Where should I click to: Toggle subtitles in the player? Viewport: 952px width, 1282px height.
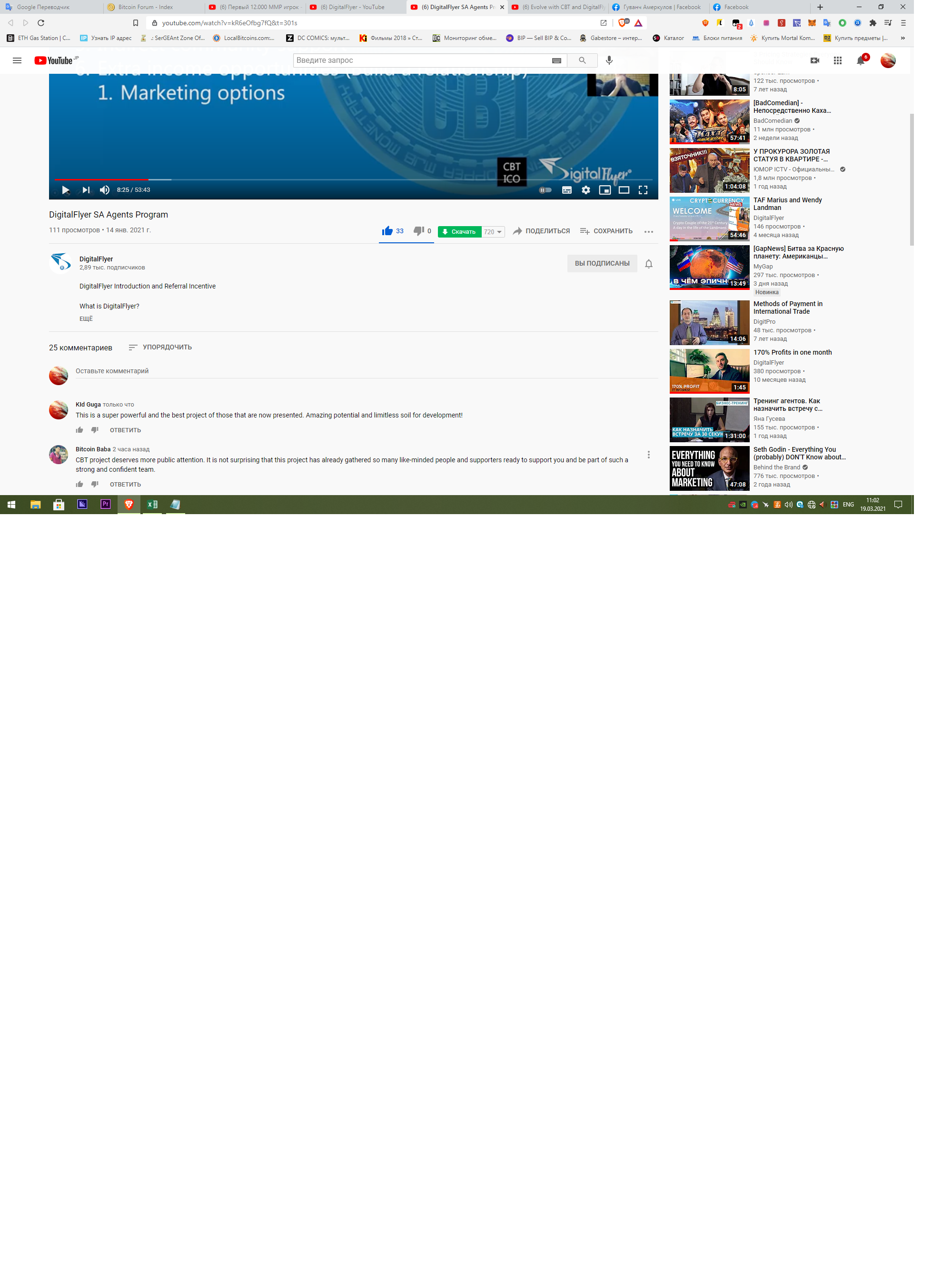click(567, 190)
